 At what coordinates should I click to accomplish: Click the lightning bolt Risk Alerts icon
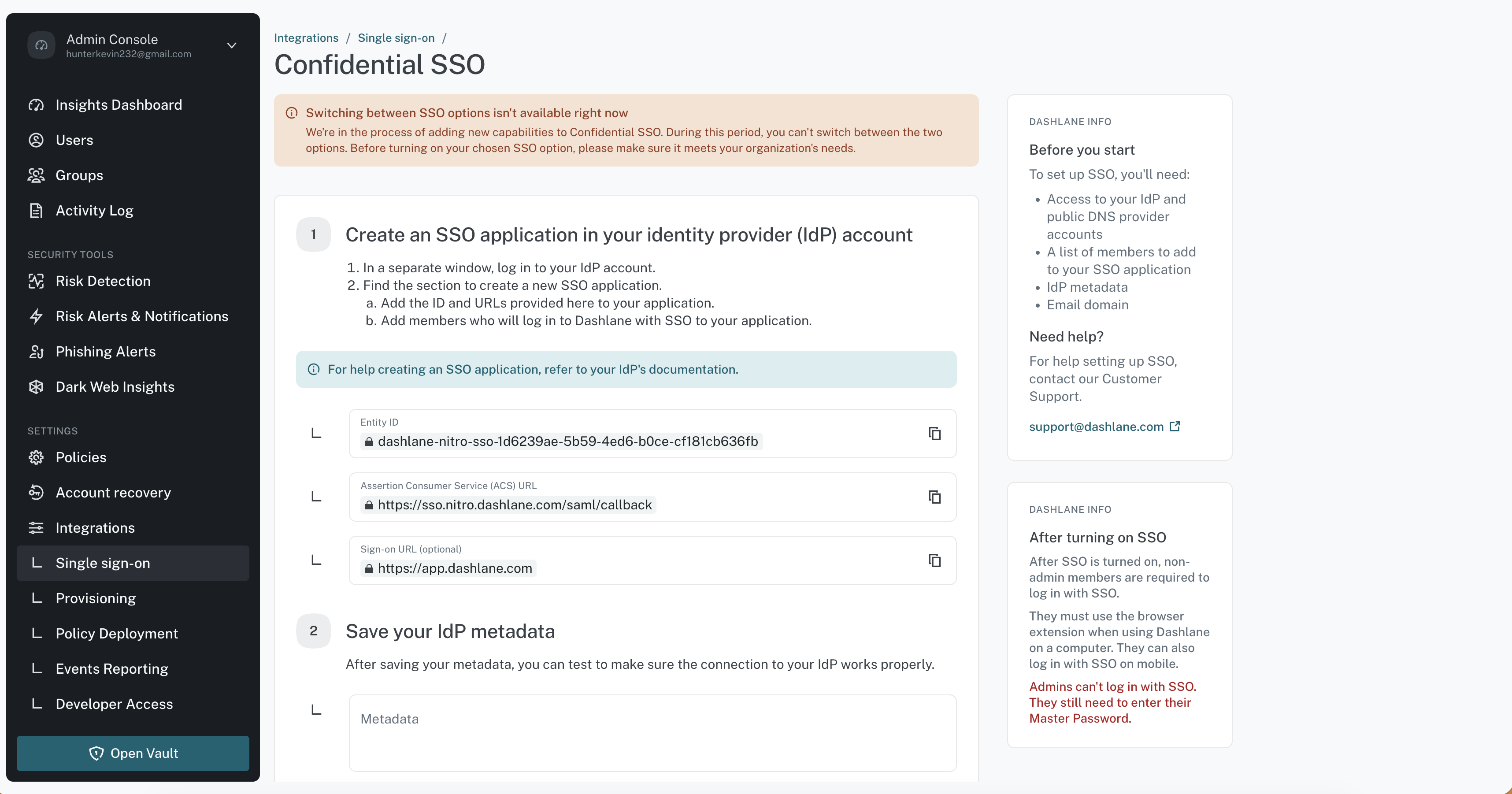pos(37,316)
